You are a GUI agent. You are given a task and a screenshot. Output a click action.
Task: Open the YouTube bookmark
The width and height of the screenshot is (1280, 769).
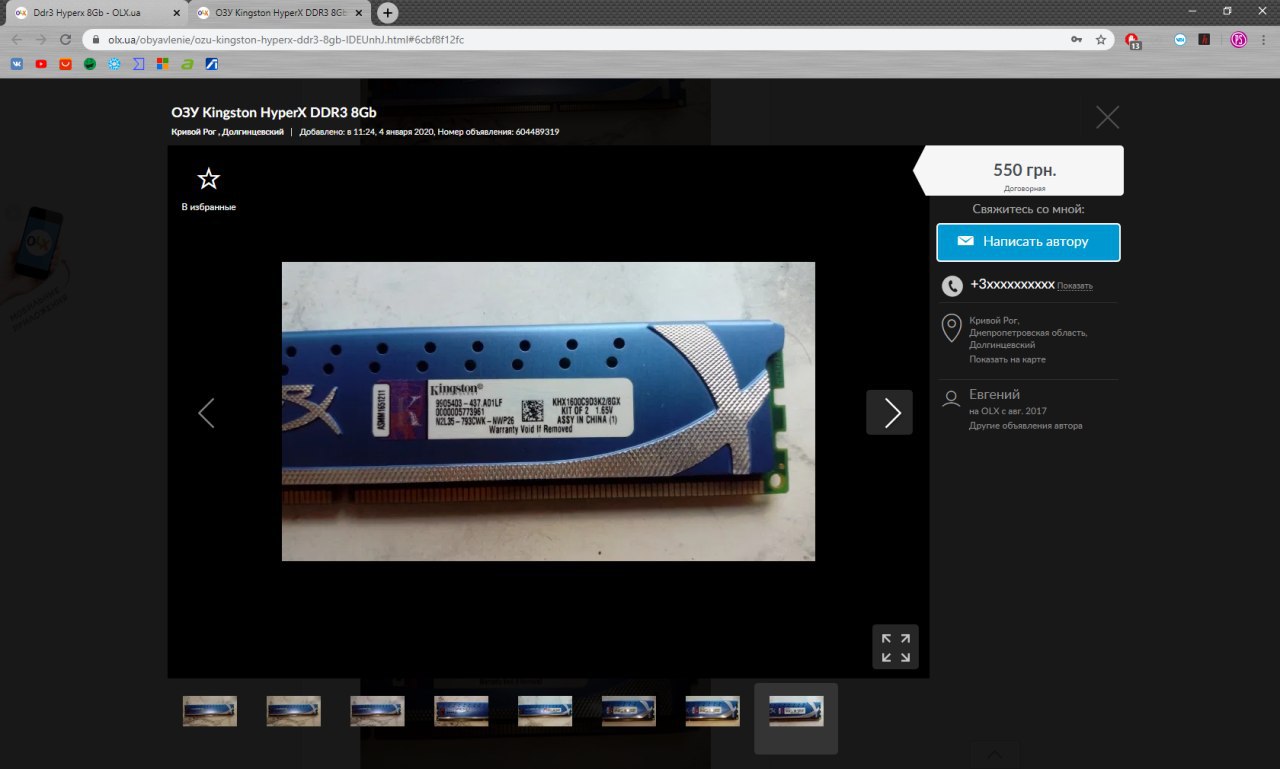click(x=41, y=64)
